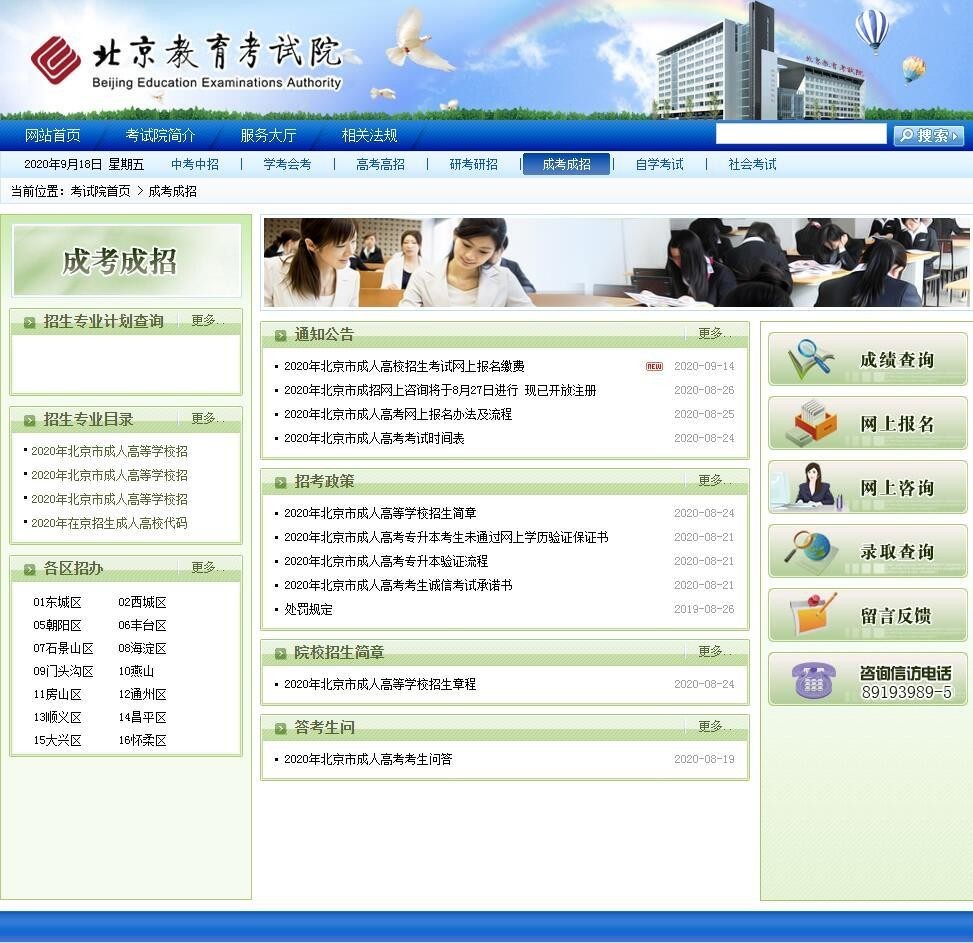Image resolution: width=973 pixels, height=943 pixels.
Task: Open 专升本验证流程 link
Action: tap(386, 561)
